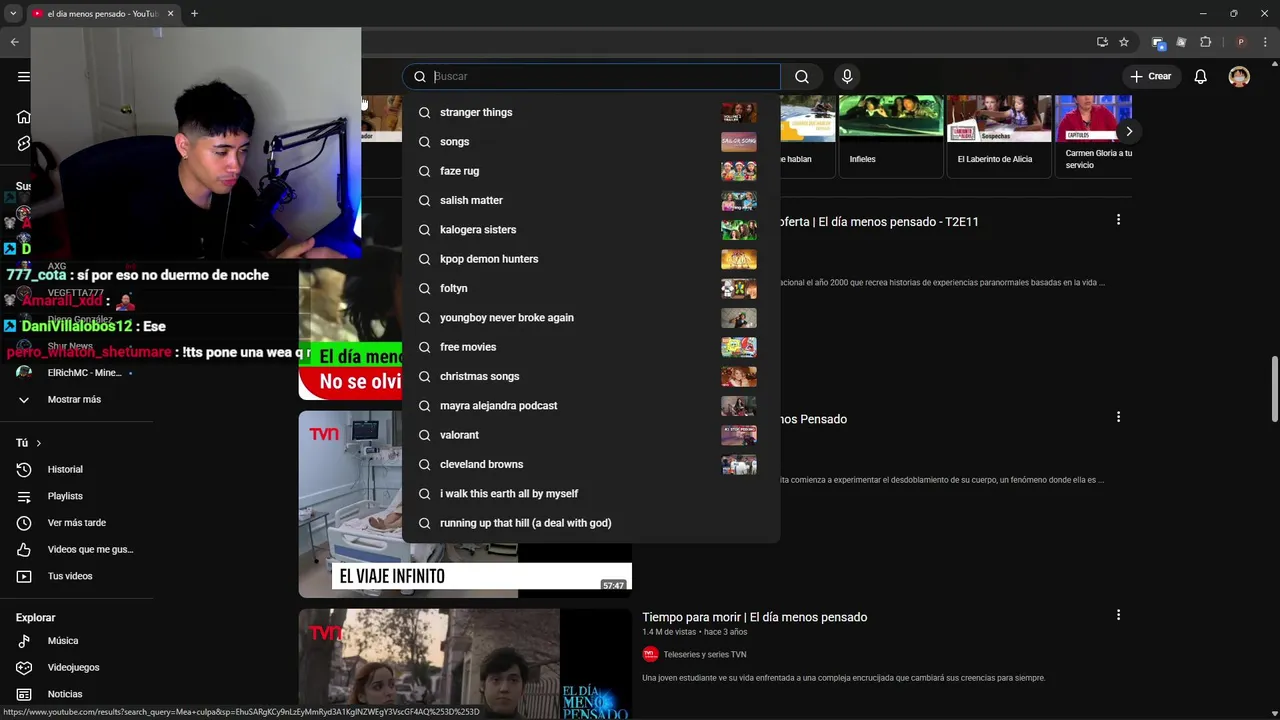Select suggestion 'stranger things'
1280x720 pixels.
[590, 113]
